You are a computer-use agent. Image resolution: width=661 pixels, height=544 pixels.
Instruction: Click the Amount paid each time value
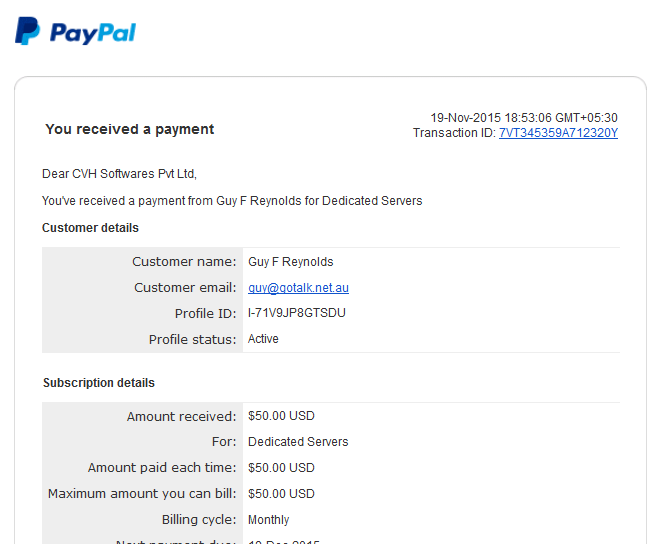click(x=281, y=468)
